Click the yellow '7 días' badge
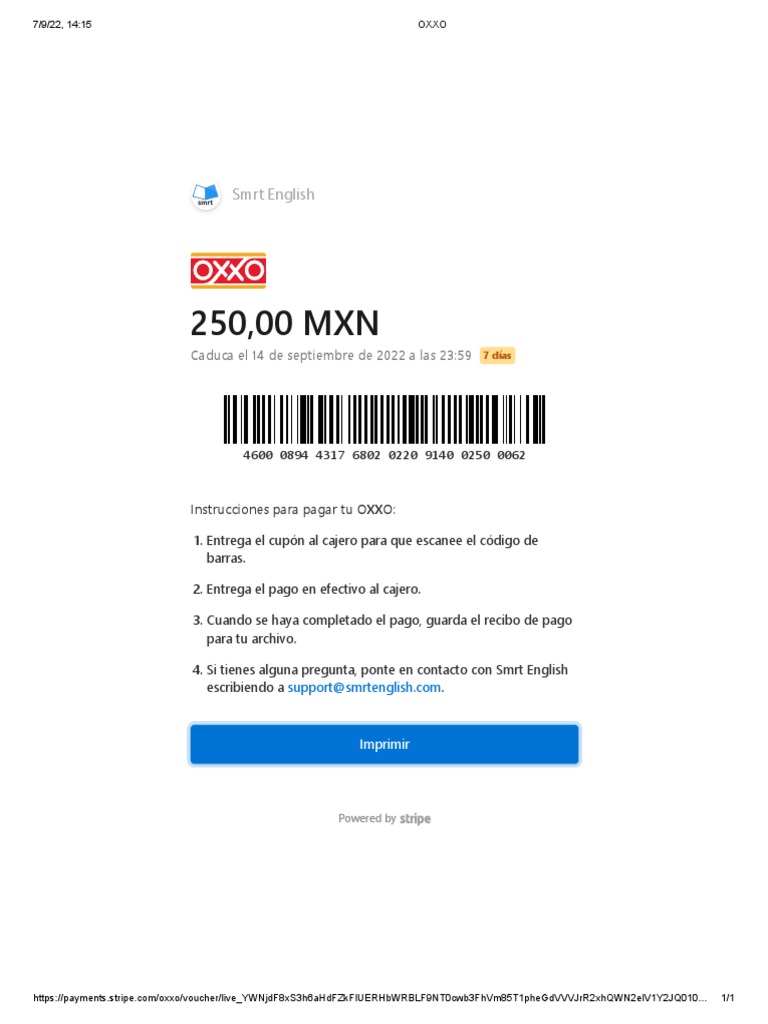 (497, 356)
